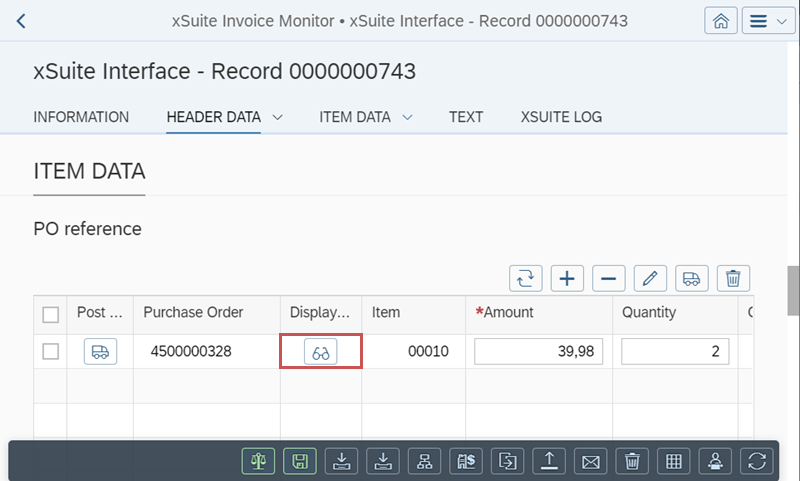The width and height of the screenshot is (800, 481).
Task: Tick the checkbox for purchase order 4500000328
Action: point(50,351)
